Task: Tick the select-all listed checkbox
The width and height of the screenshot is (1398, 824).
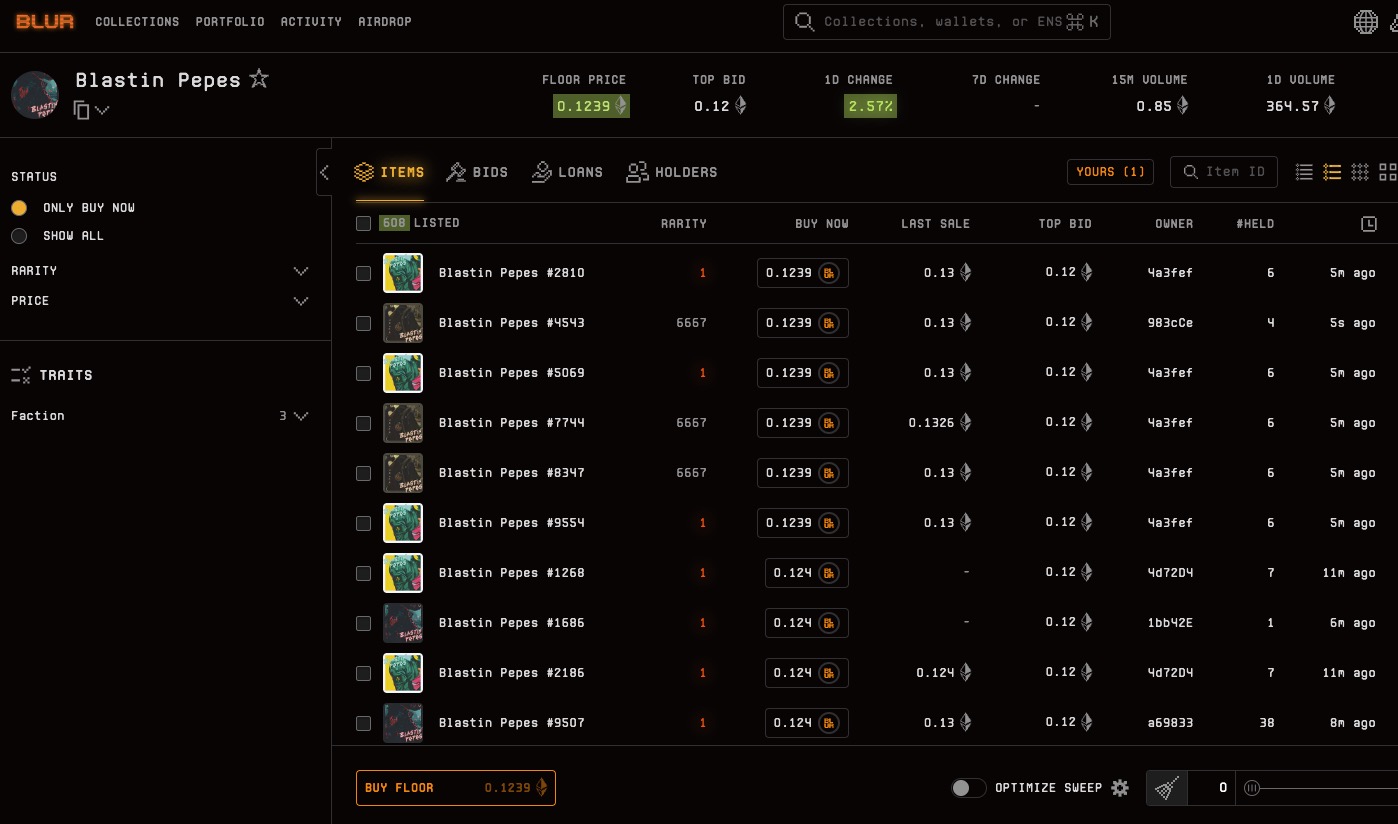Action: [364, 224]
